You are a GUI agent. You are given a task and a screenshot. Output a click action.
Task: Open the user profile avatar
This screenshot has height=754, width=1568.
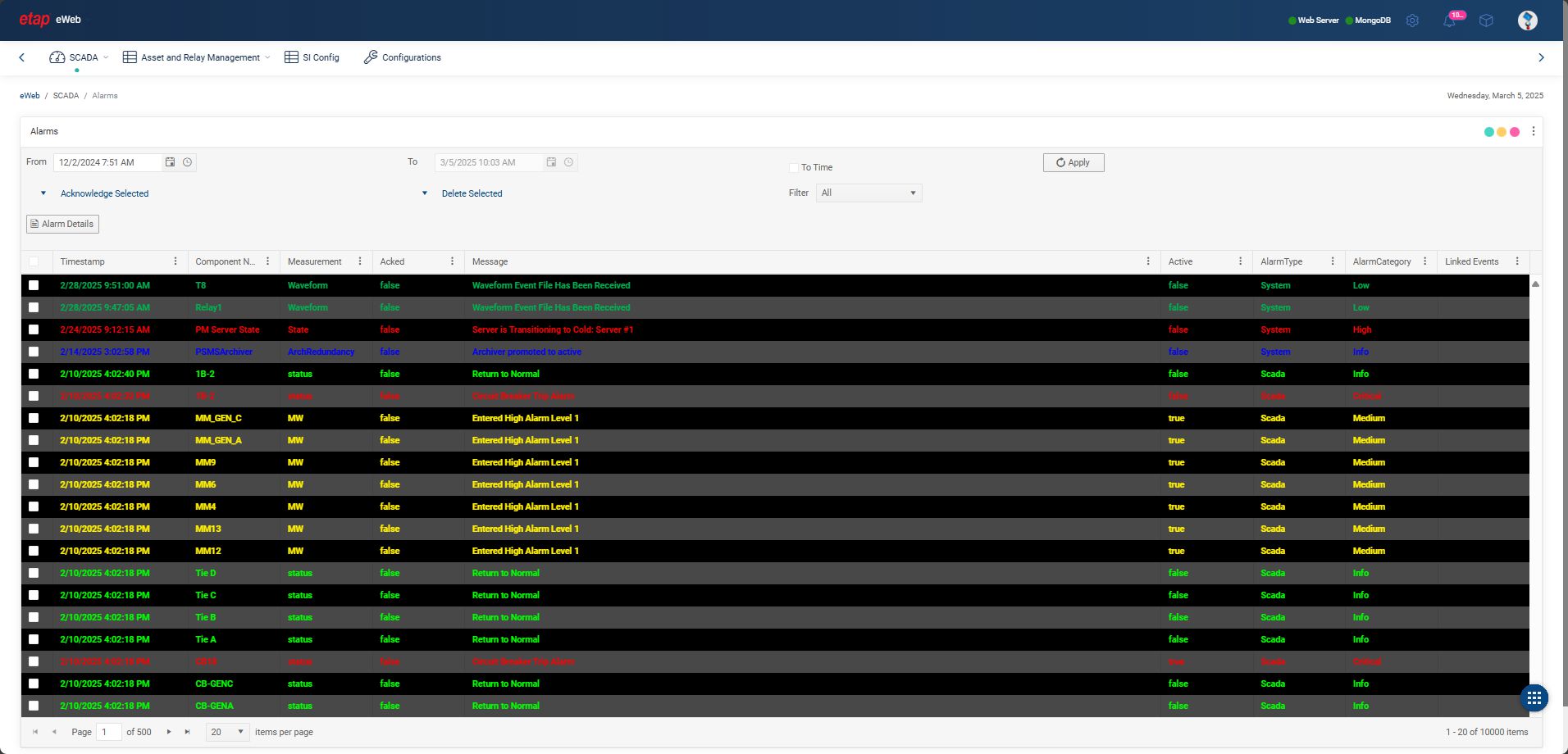pyautogui.click(x=1527, y=20)
